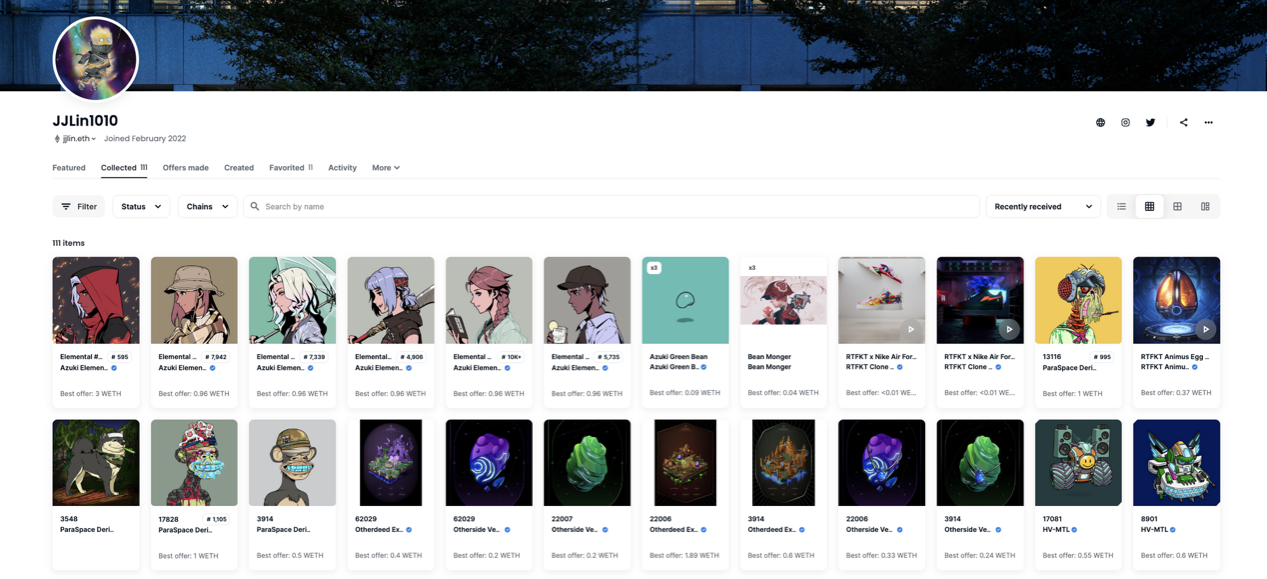This screenshot has height=579, width=1267.
Task: Open the three-dot more options icon
Action: [x=1208, y=123]
